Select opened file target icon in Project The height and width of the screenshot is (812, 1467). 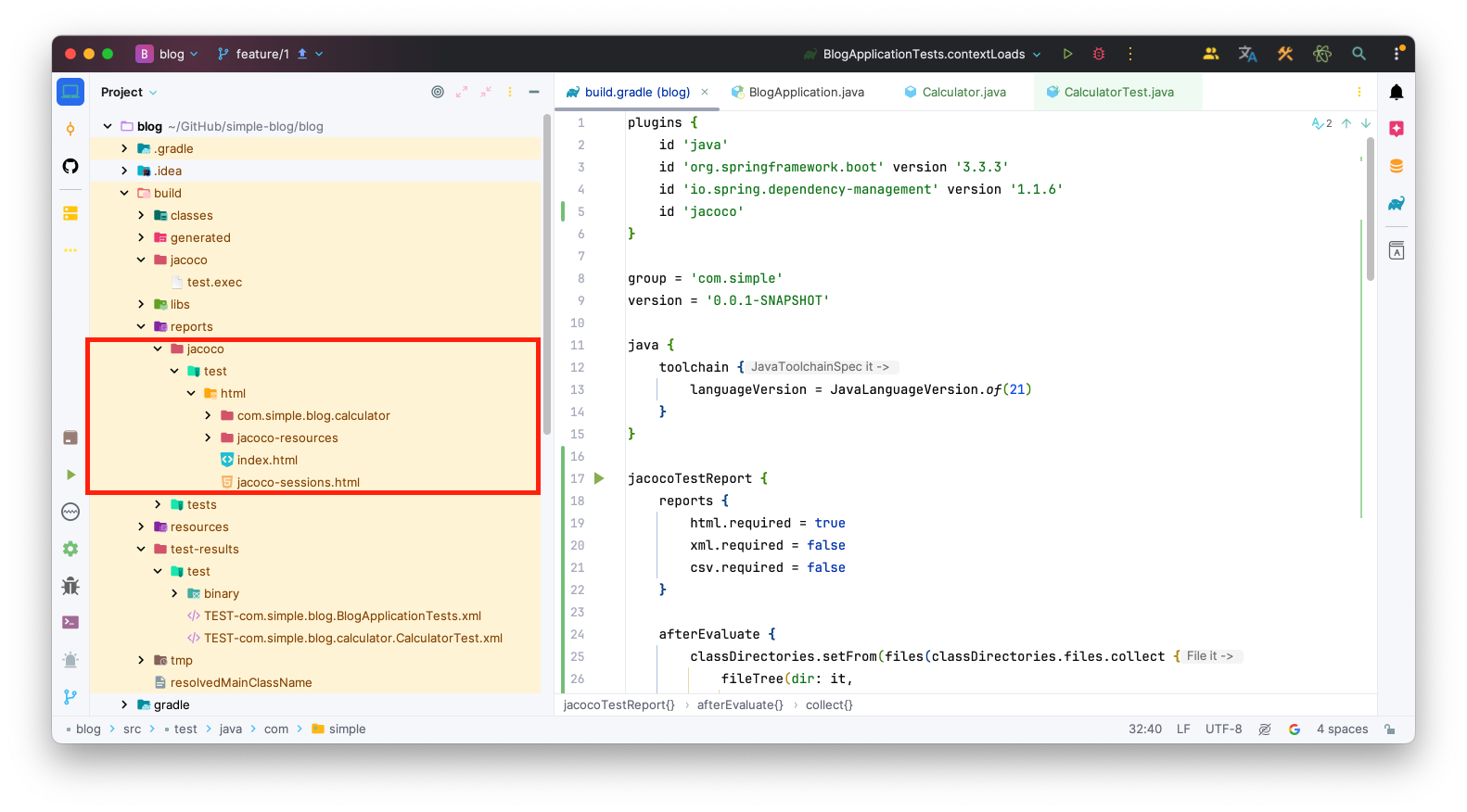[438, 92]
